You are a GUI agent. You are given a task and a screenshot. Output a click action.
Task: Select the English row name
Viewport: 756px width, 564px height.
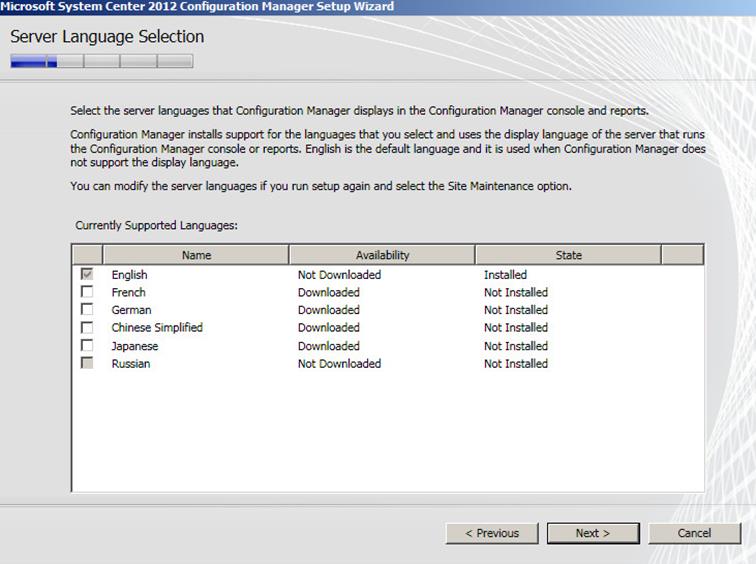[130, 275]
